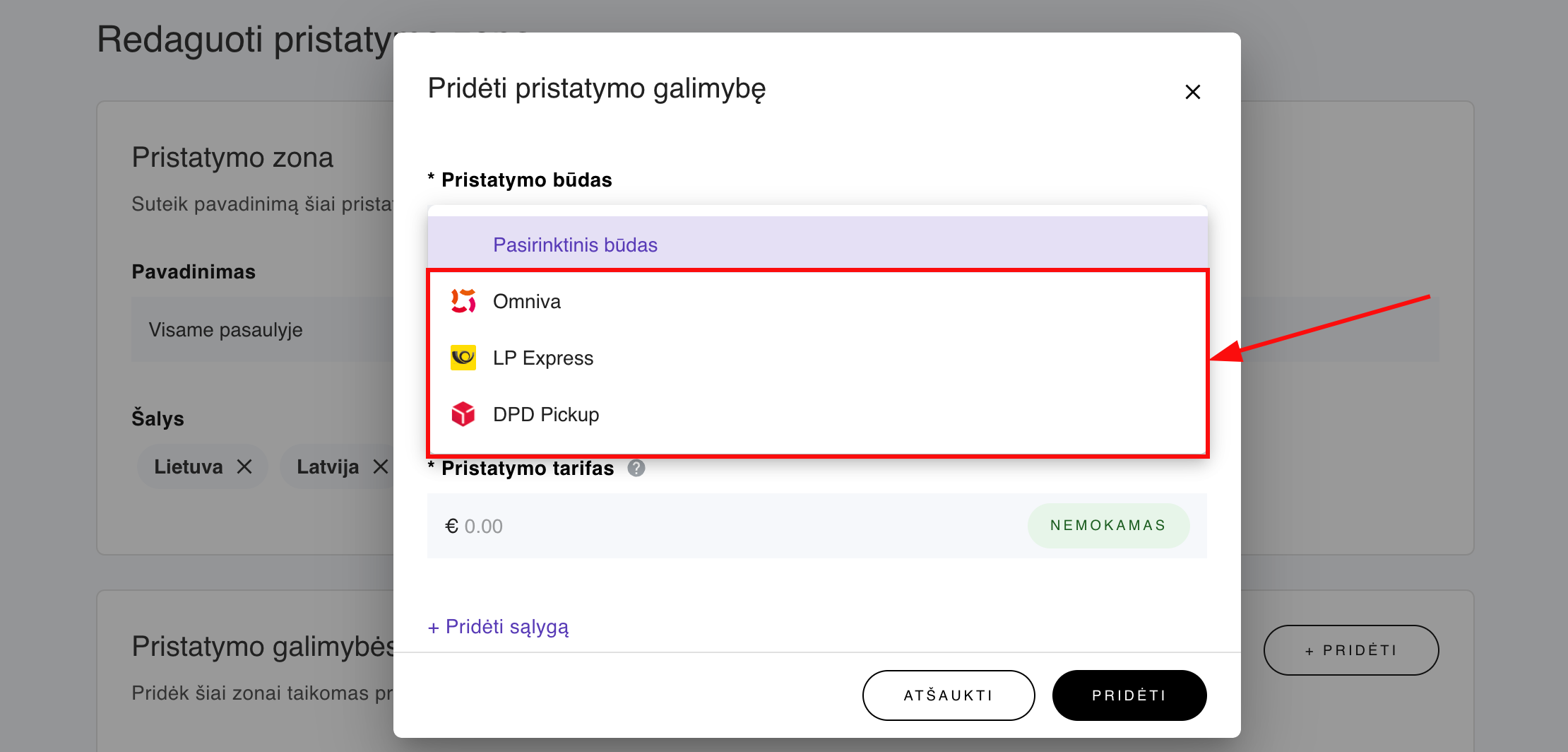This screenshot has height=752, width=1568.
Task: Click Pridėti sąlygą to add condition
Action: click(x=497, y=626)
